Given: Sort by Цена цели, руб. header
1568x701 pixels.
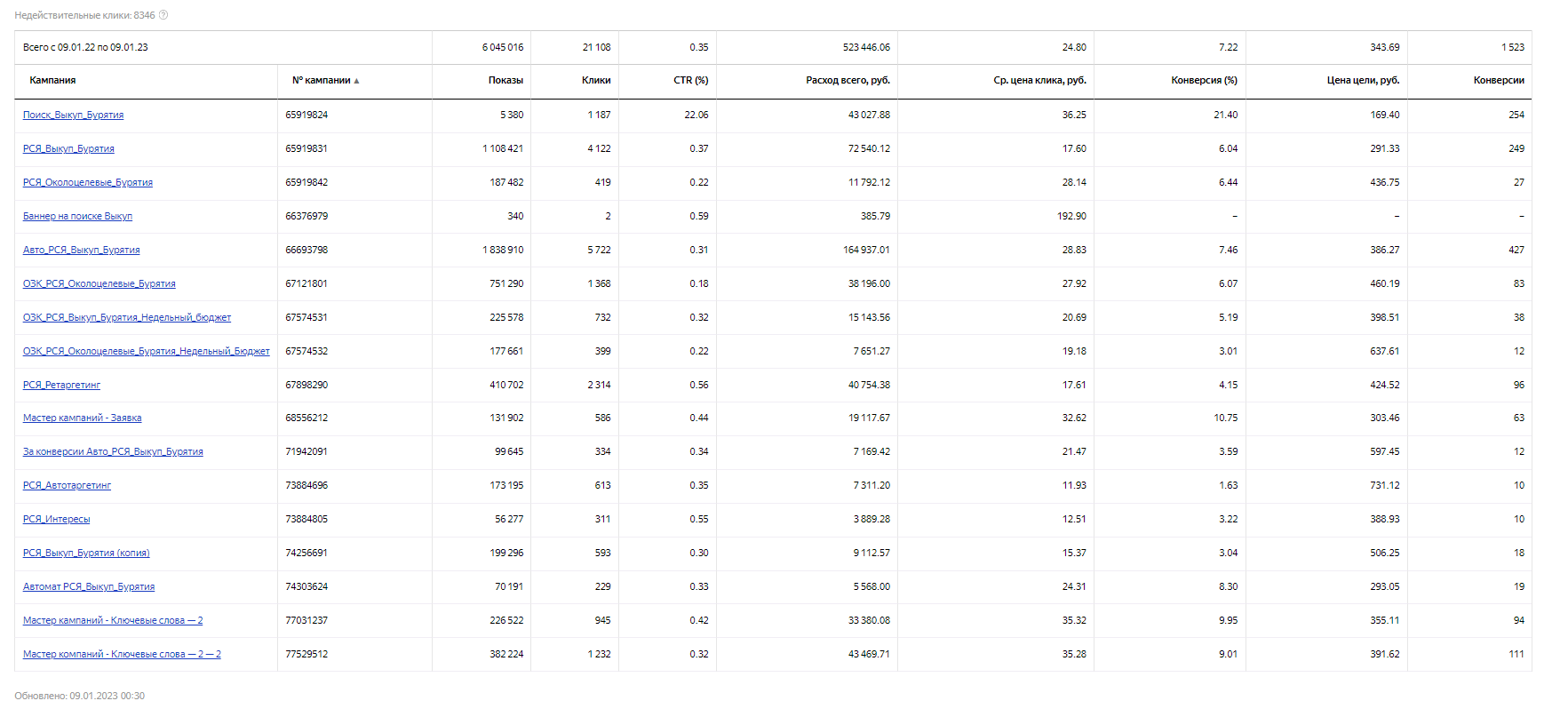Looking at the screenshot, I should click(x=1363, y=80).
